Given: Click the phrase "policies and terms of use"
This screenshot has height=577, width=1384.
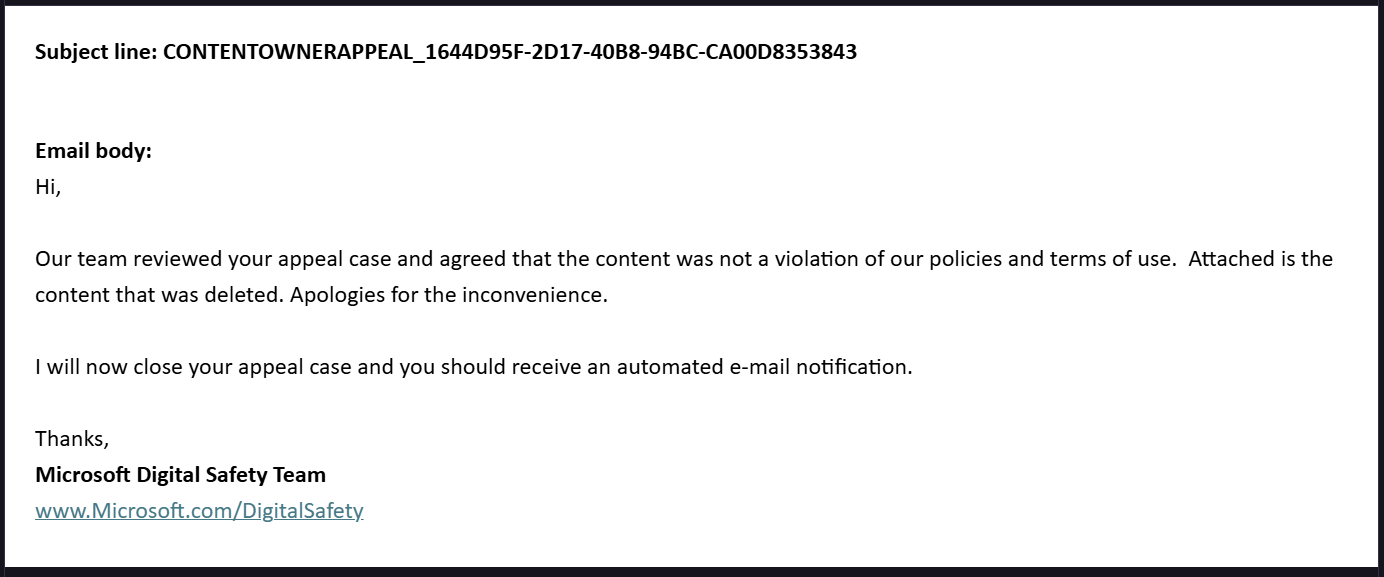Looking at the screenshot, I should click(x=1051, y=259).
